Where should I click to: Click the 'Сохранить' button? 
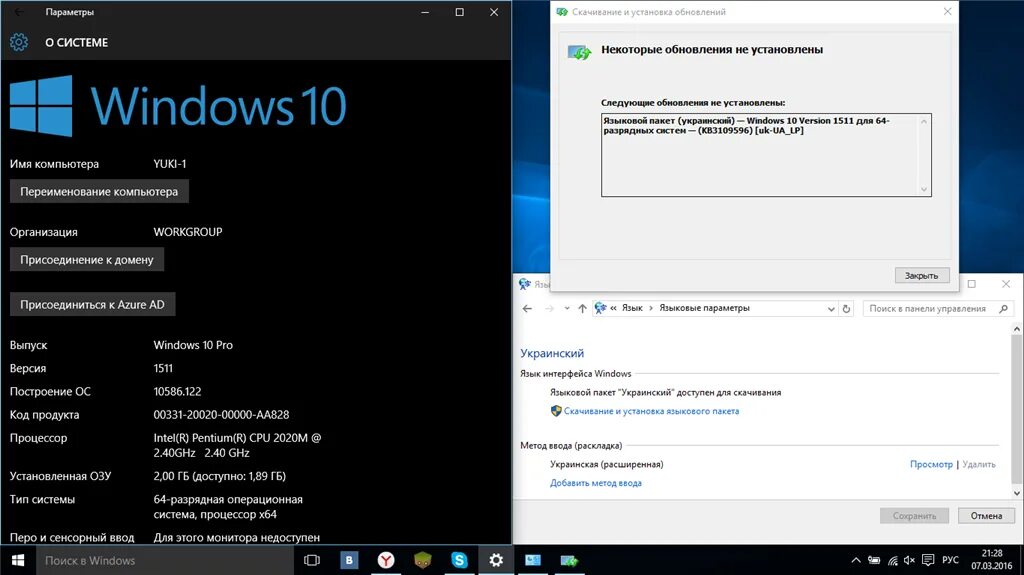(914, 516)
